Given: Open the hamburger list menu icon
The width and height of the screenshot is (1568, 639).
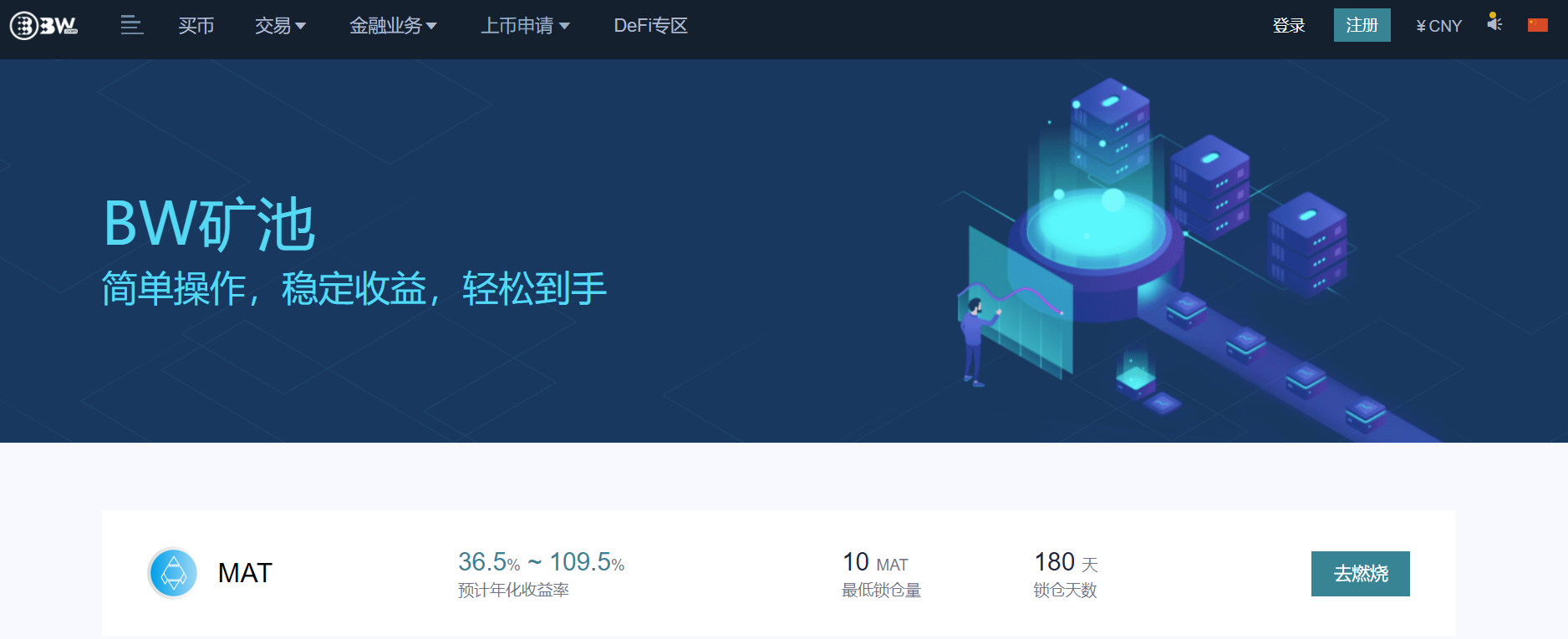Looking at the screenshot, I should click(x=131, y=25).
